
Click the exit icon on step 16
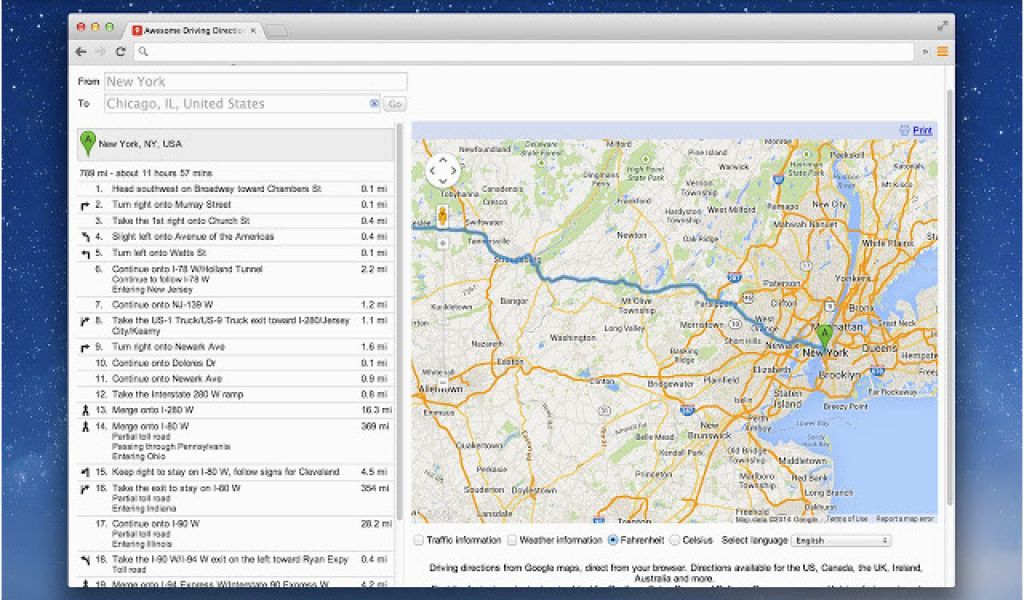[85, 488]
